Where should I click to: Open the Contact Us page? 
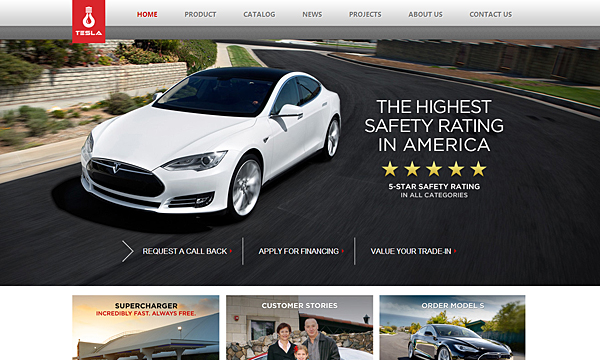(491, 15)
